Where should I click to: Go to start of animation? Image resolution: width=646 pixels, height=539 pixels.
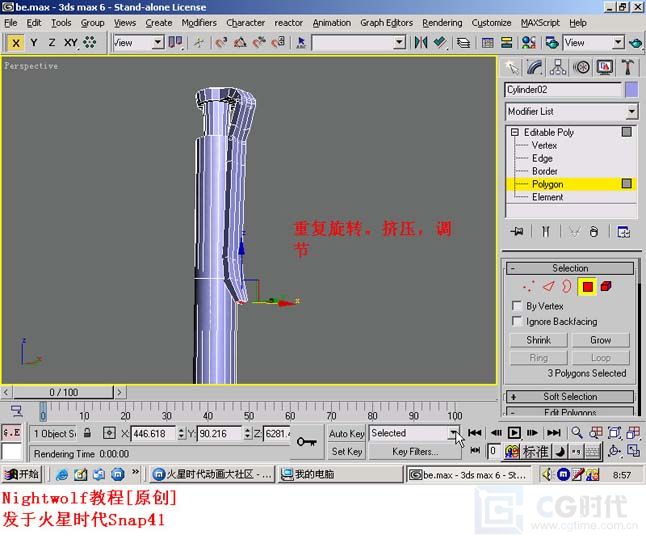474,433
